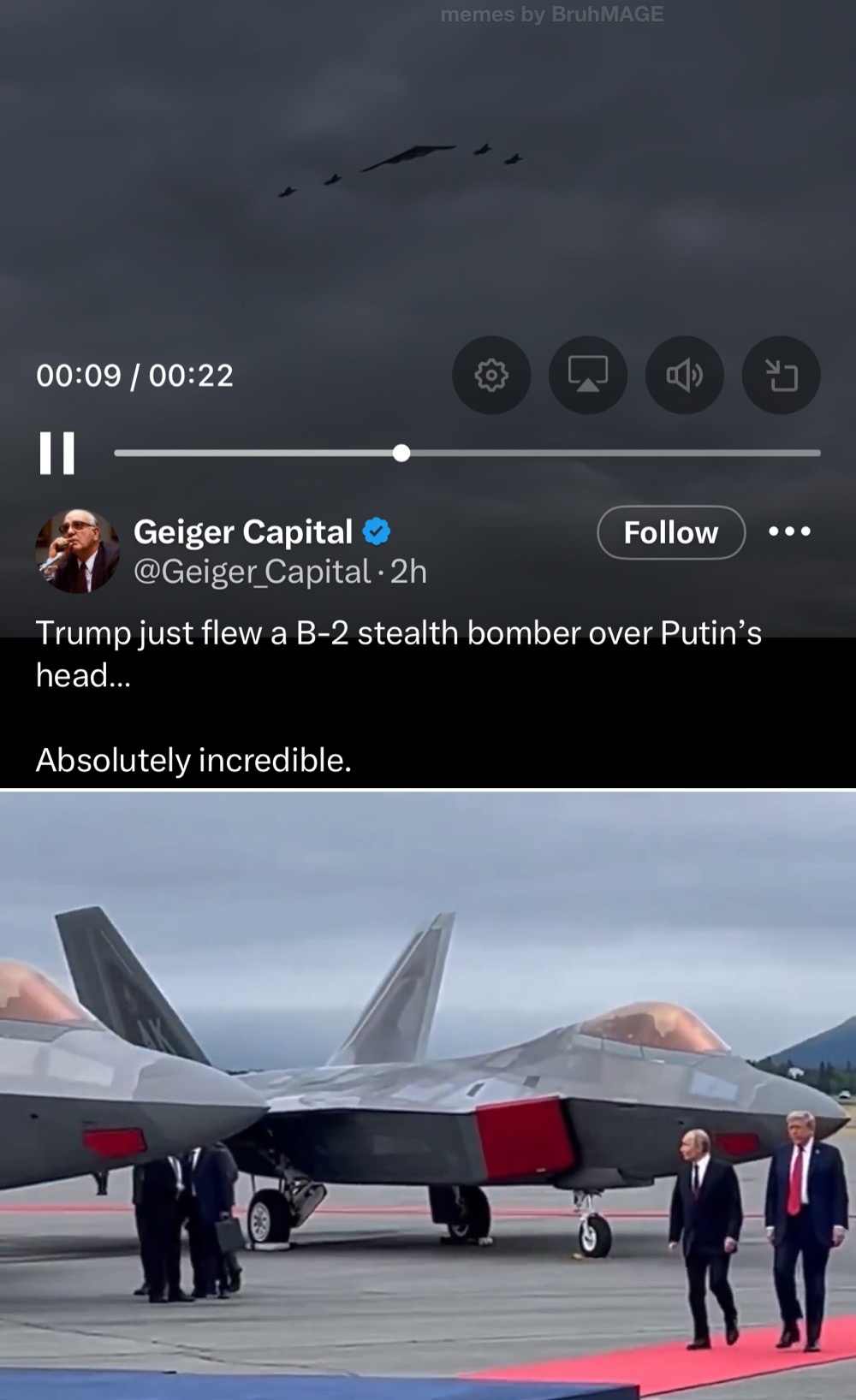Tap the blue verified badge
Screen dimensions: 856x1400
377,531
